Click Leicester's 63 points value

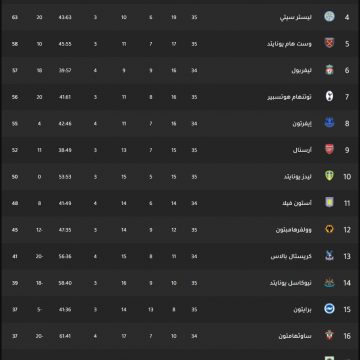[x=15, y=17]
